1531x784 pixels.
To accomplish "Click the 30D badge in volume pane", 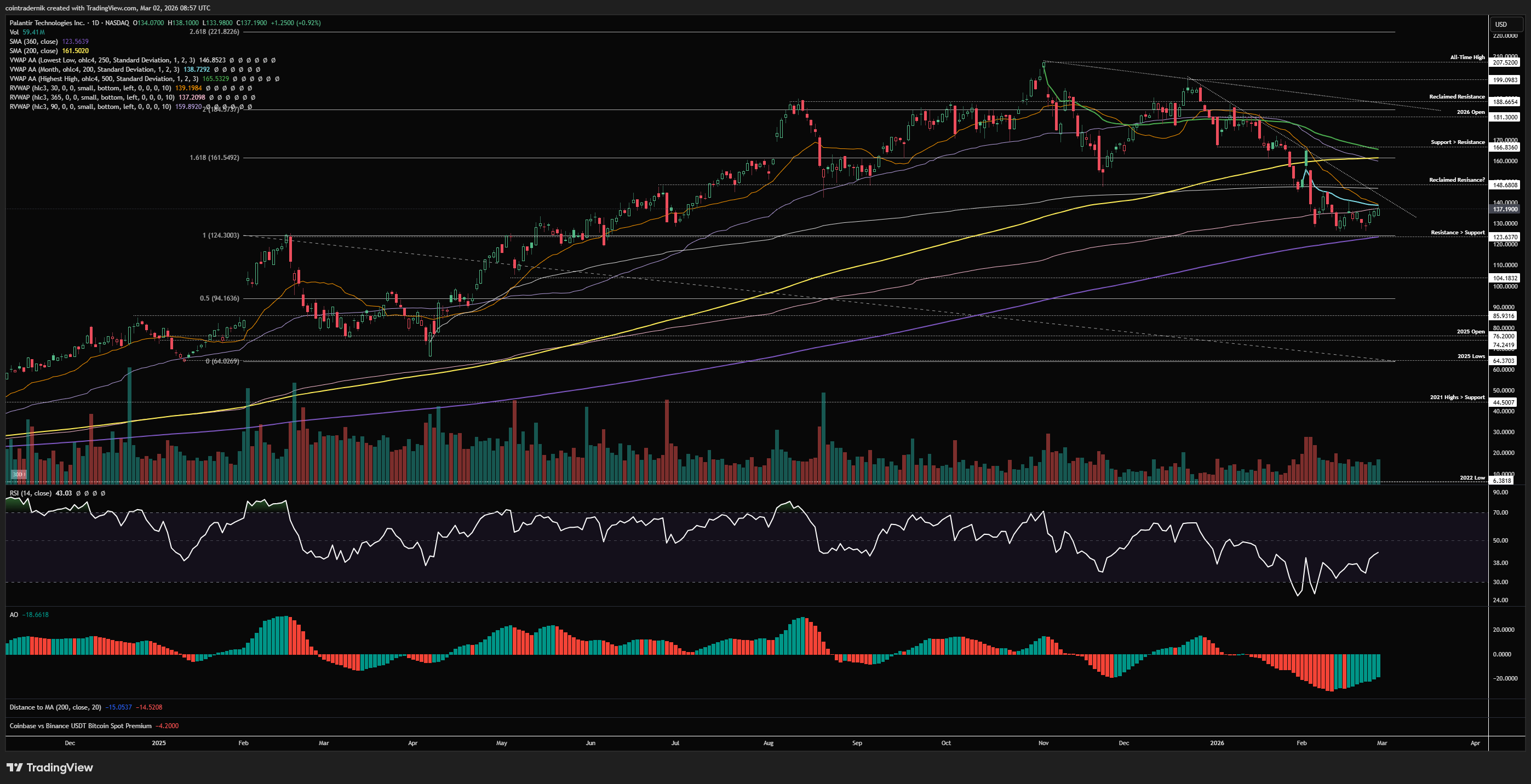I will tap(19, 474).
